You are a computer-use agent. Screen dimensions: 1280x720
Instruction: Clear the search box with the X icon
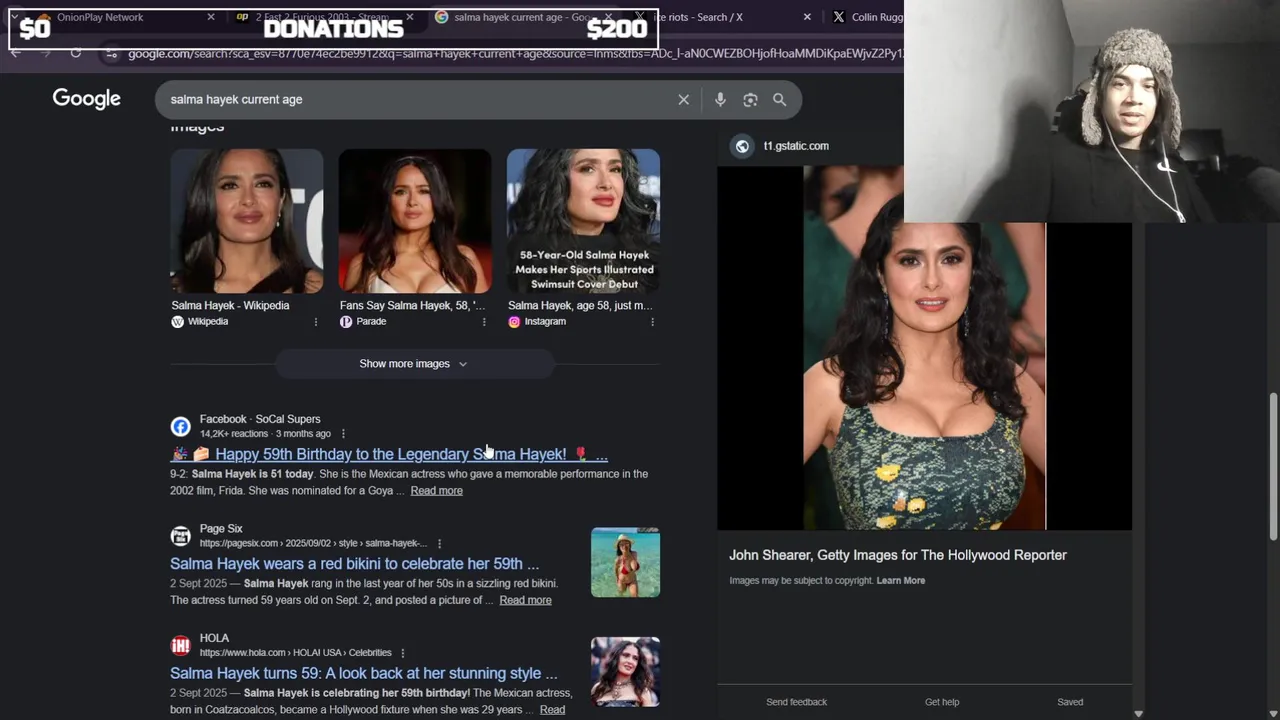684,100
